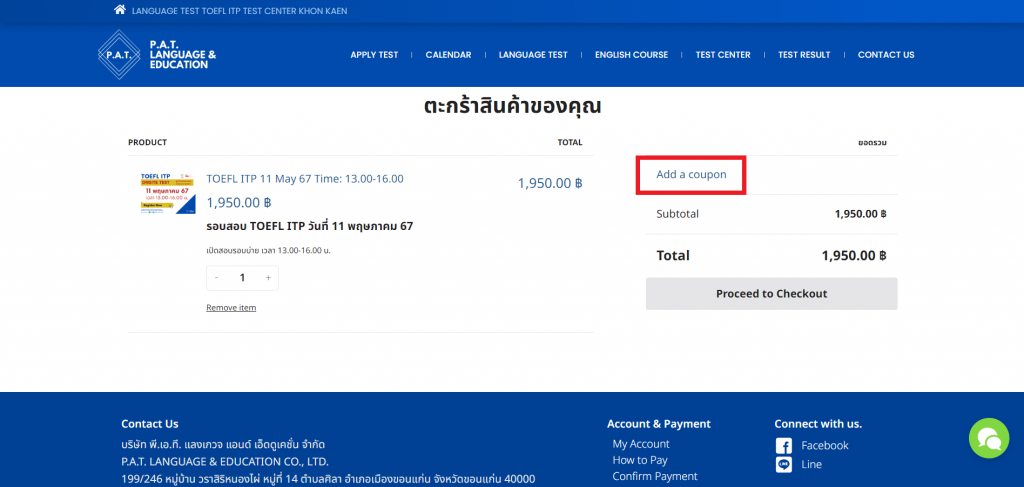Open My Account footer link
Viewport: 1024px width, 487px height.
641,444
